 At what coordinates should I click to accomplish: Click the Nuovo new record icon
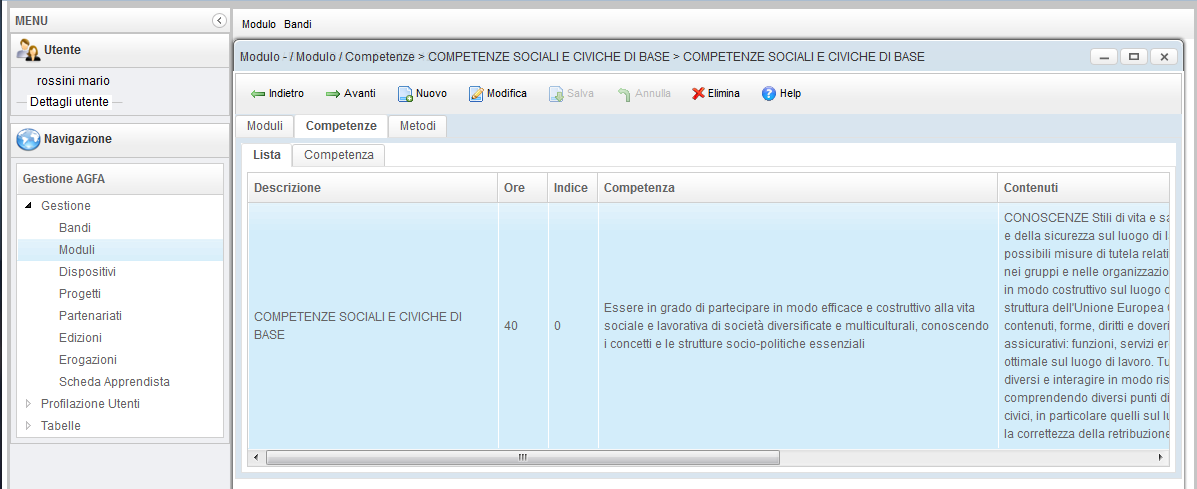(x=405, y=94)
